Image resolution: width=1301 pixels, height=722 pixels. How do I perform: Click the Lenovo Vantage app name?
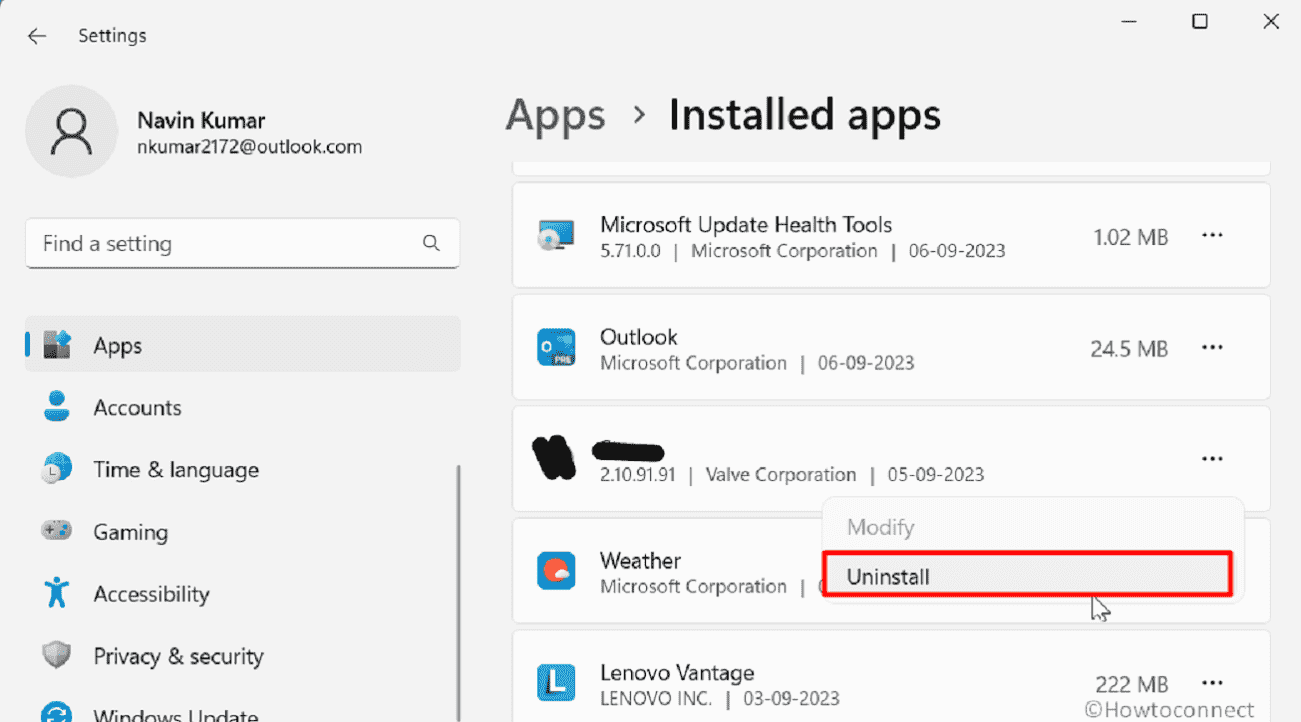tap(677, 672)
